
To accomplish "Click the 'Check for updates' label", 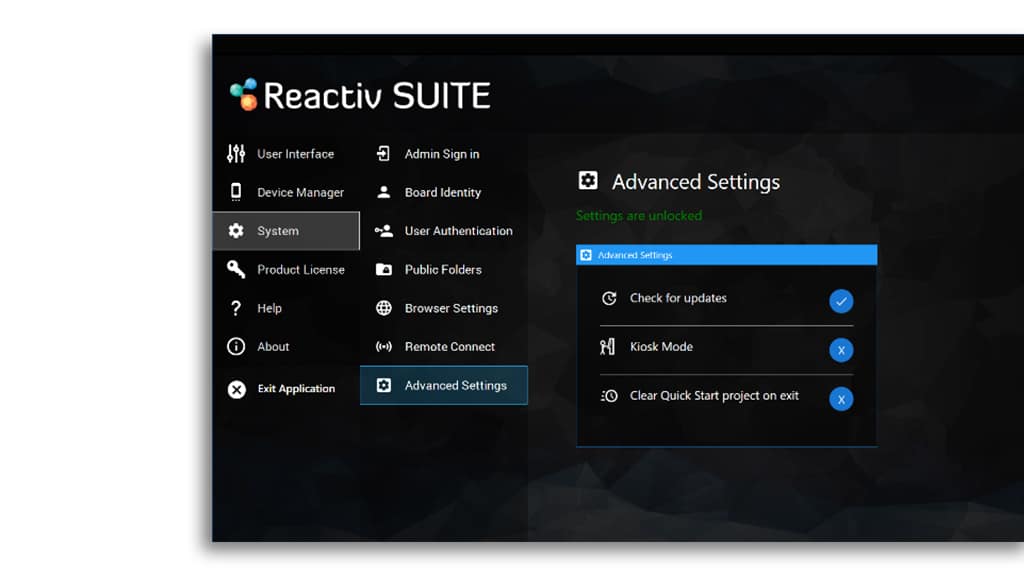I will 678,298.
